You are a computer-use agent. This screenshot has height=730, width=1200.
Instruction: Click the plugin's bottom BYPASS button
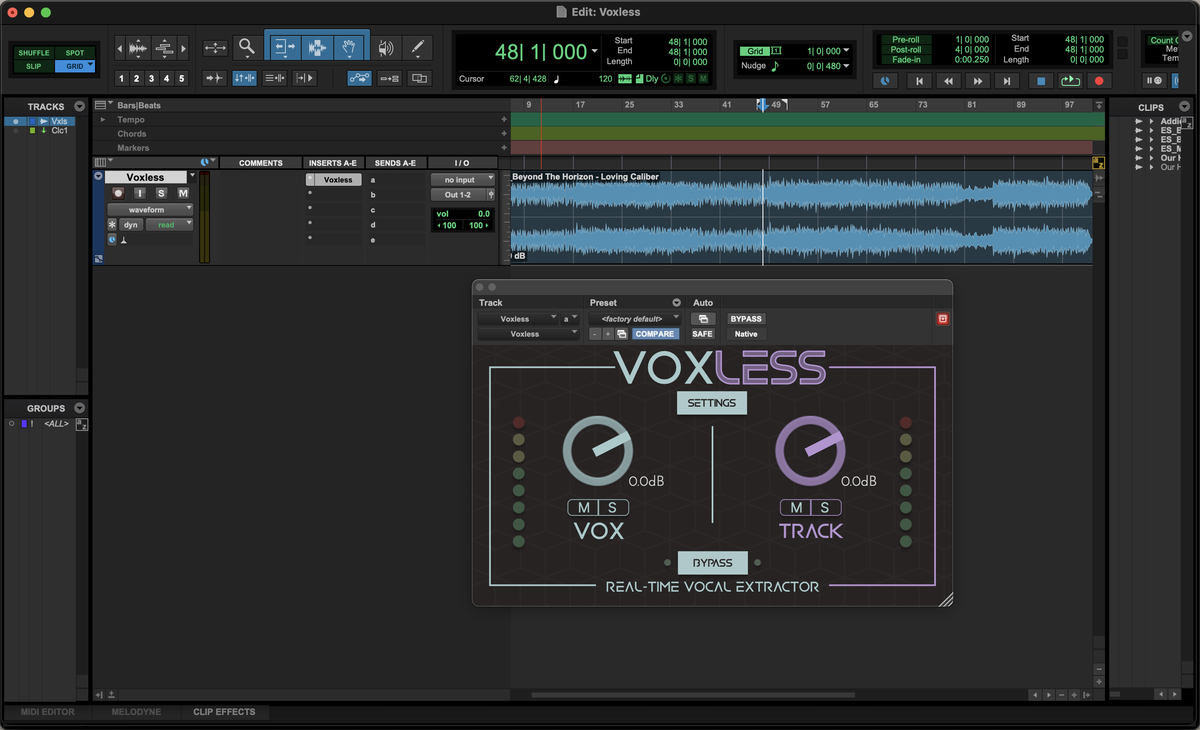pos(712,562)
